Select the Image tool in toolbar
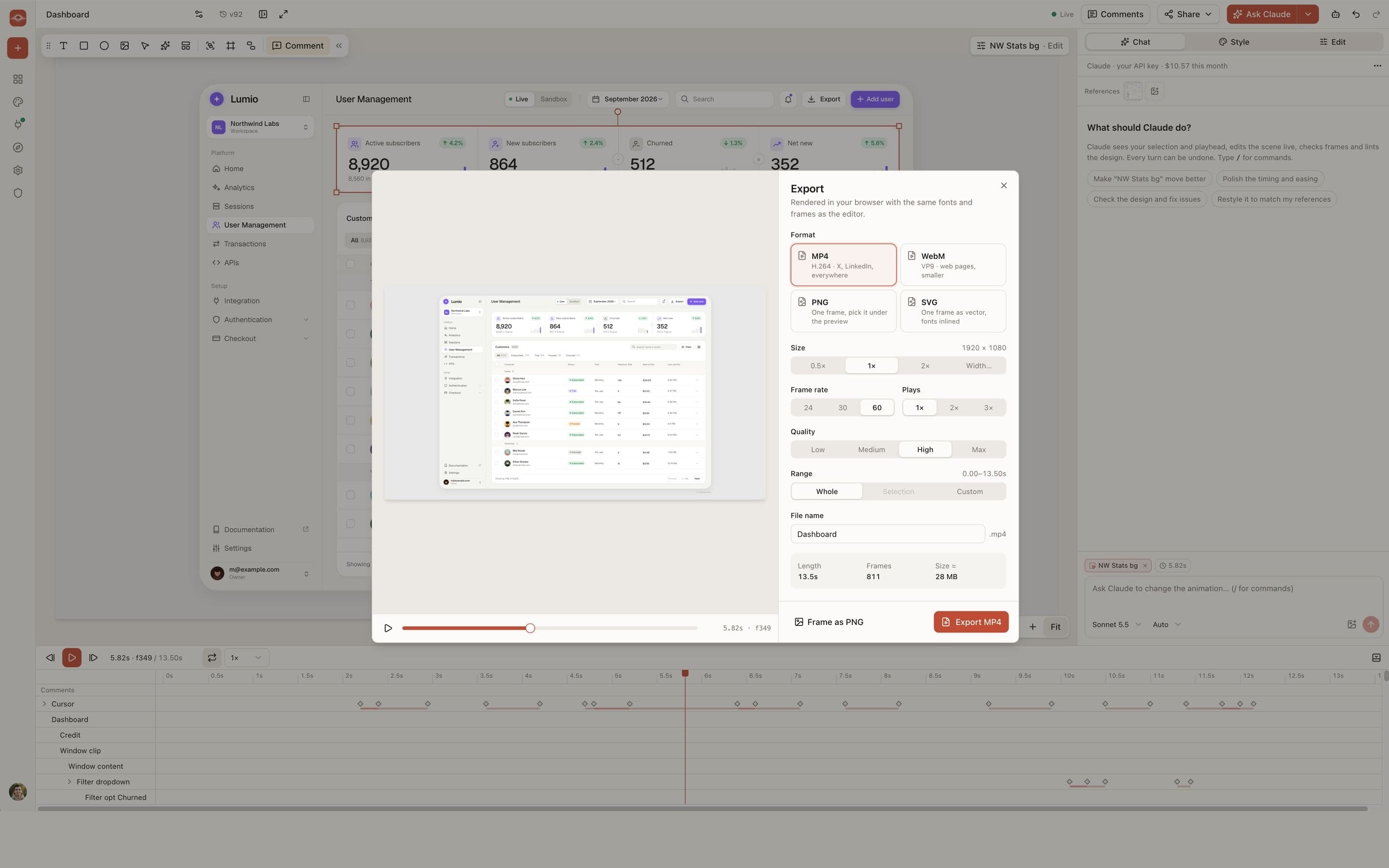The width and height of the screenshot is (1389, 868). [x=124, y=46]
